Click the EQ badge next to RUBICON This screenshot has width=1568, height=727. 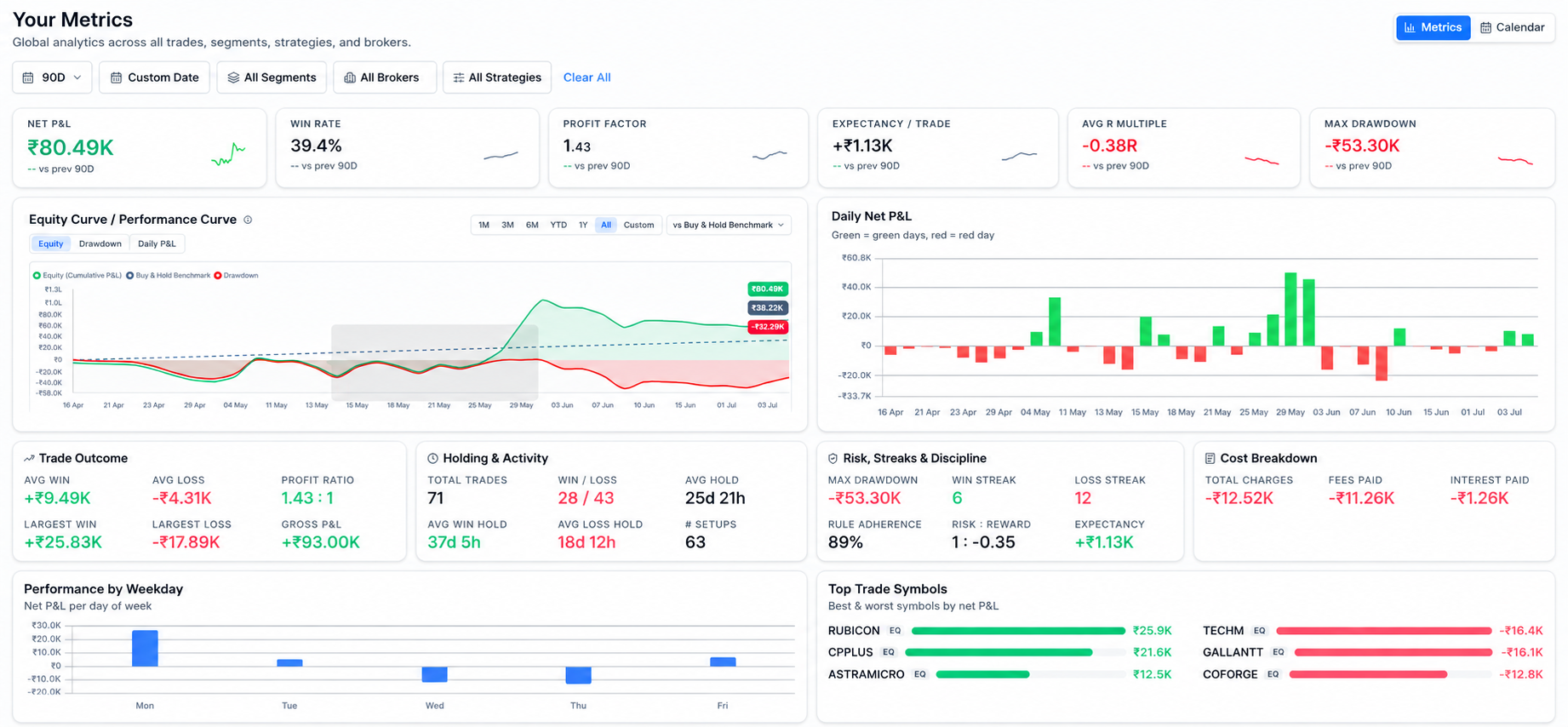click(895, 631)
